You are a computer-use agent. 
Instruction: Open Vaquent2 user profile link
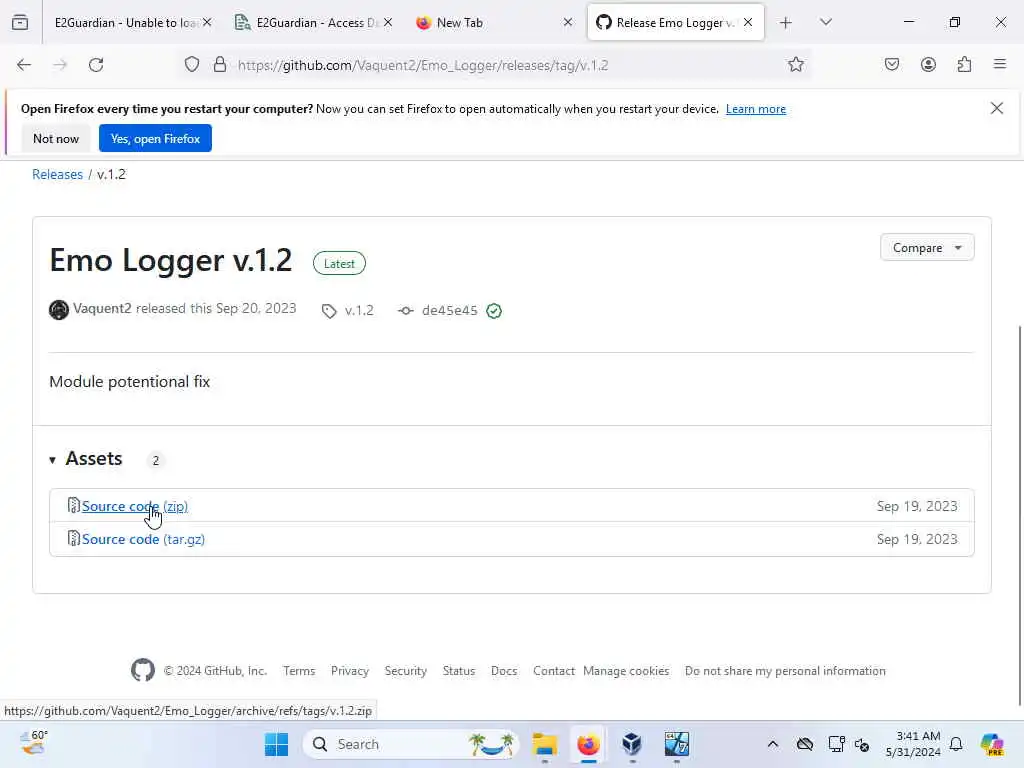click(102, 308)
